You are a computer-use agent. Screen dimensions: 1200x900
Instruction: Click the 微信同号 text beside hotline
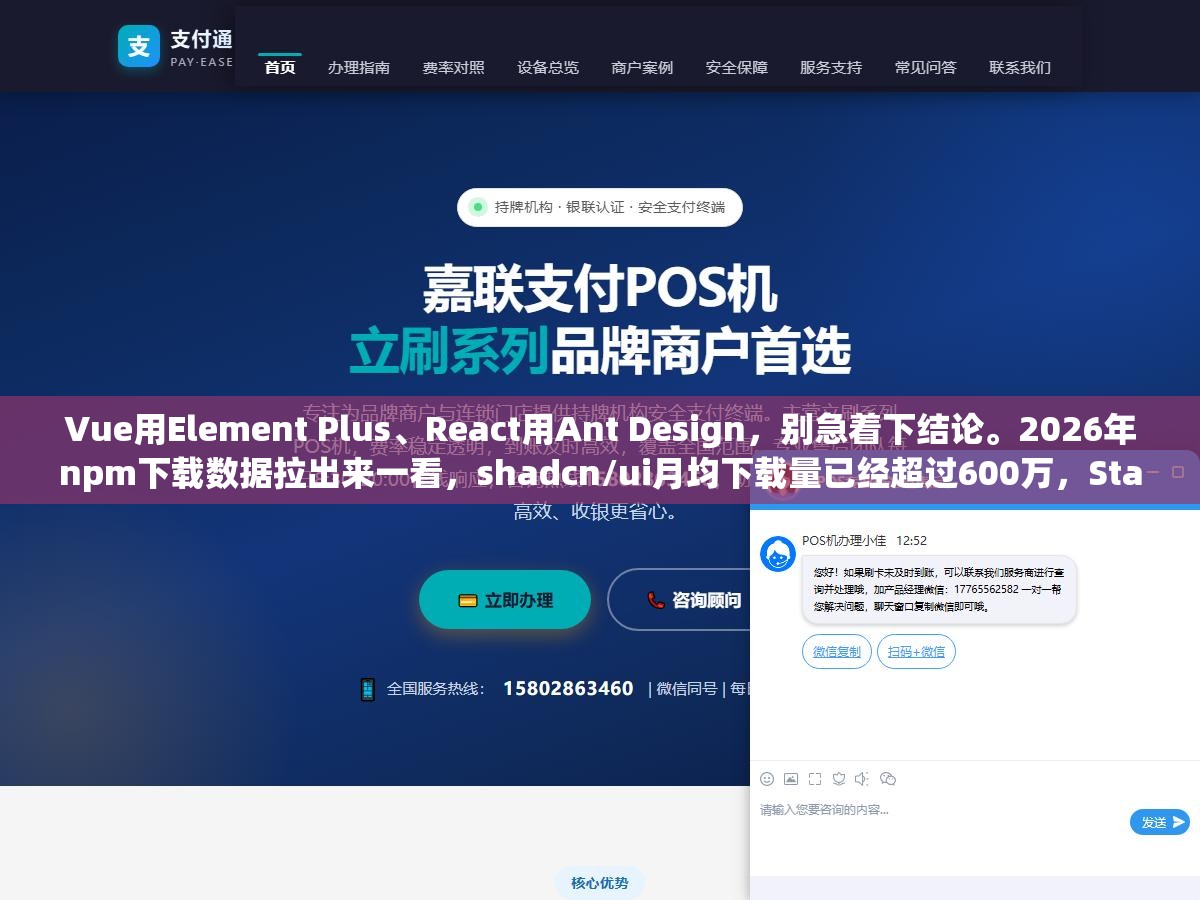tap(688, 688)
